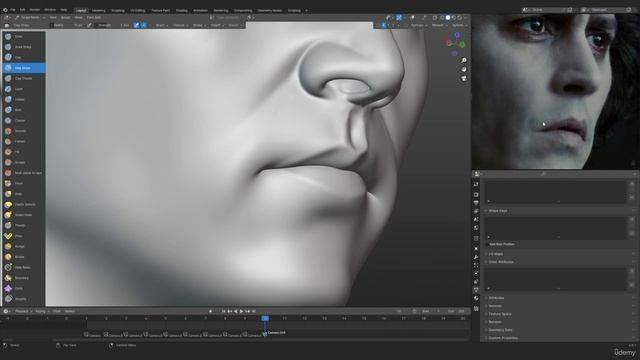Click the viewport zoom magnifier gizmo
Viewport: 640px width, 360px height.
(464, 60)
